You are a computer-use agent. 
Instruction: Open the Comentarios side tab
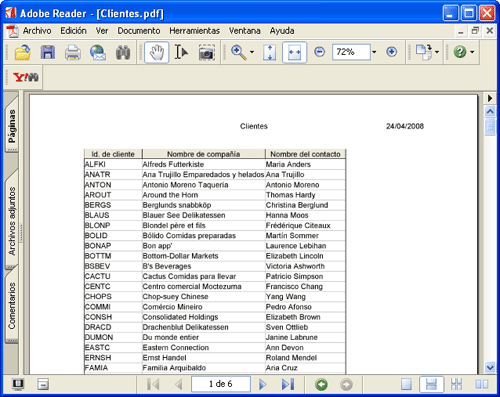coord(12,305)
